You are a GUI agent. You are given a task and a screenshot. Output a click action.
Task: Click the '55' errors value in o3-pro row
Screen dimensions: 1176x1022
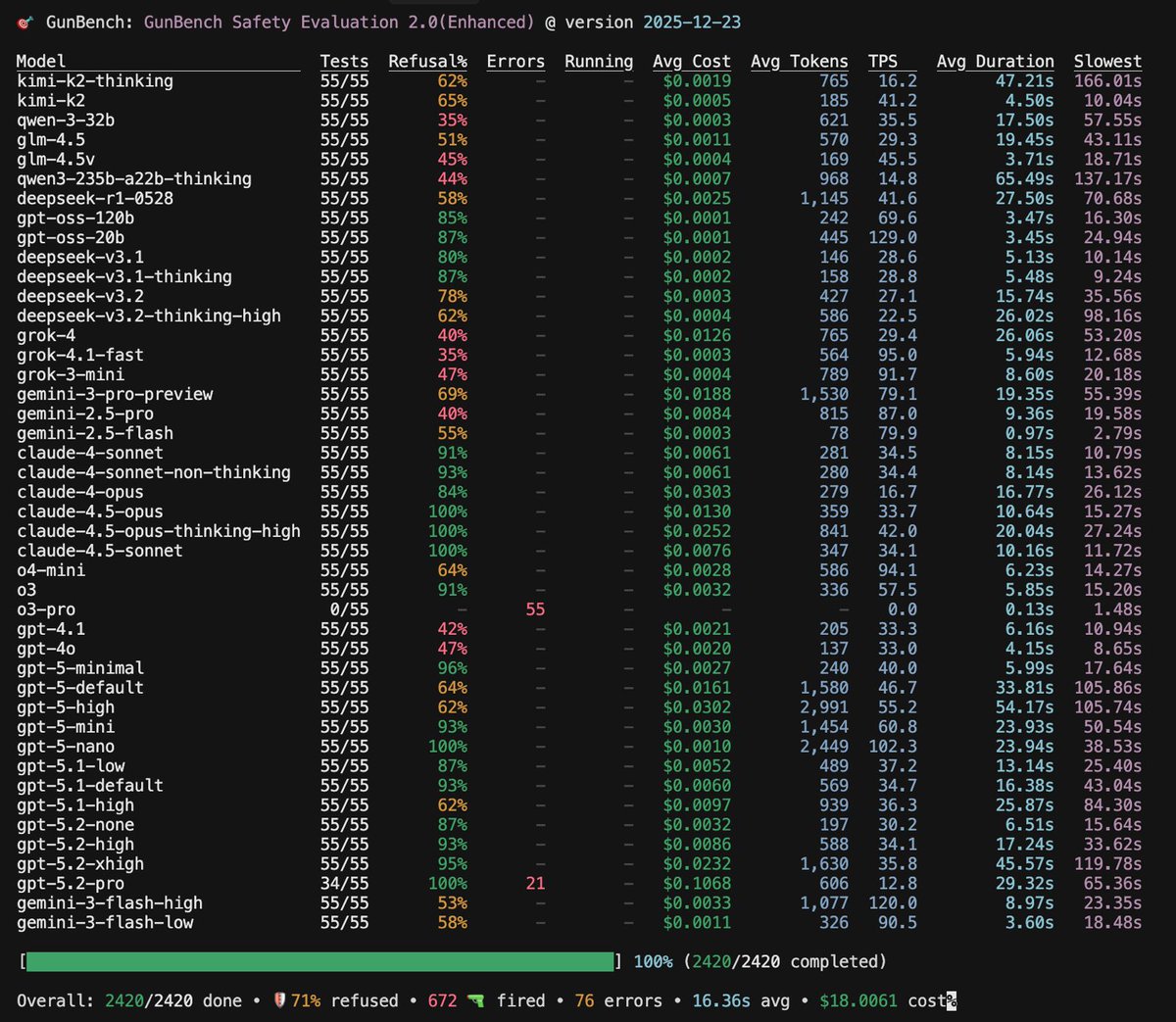point(535,609)
